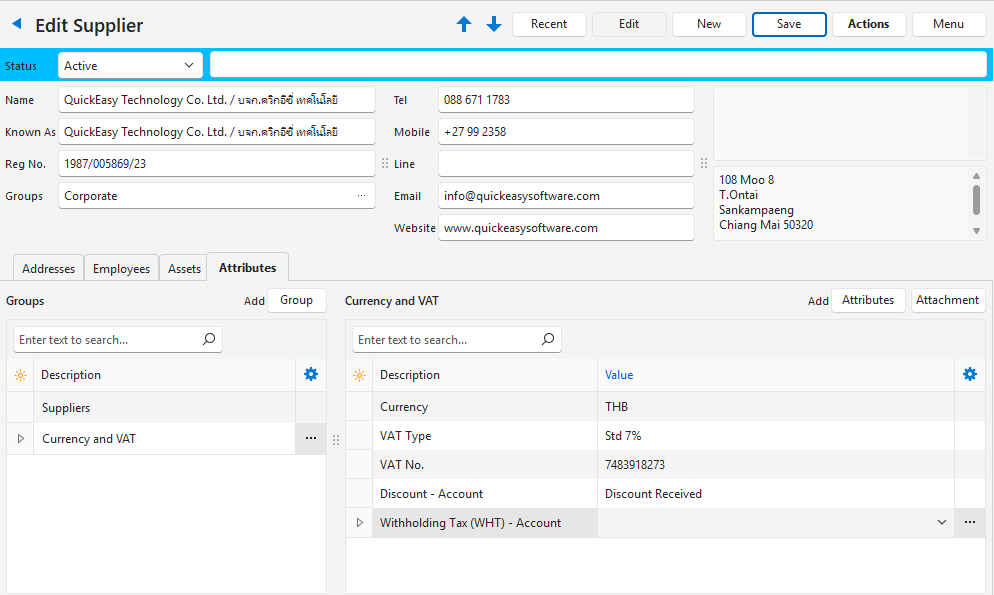Click the blue down arrow icon
The width and height of the screenshot is (994, 595).
point(494,24)
